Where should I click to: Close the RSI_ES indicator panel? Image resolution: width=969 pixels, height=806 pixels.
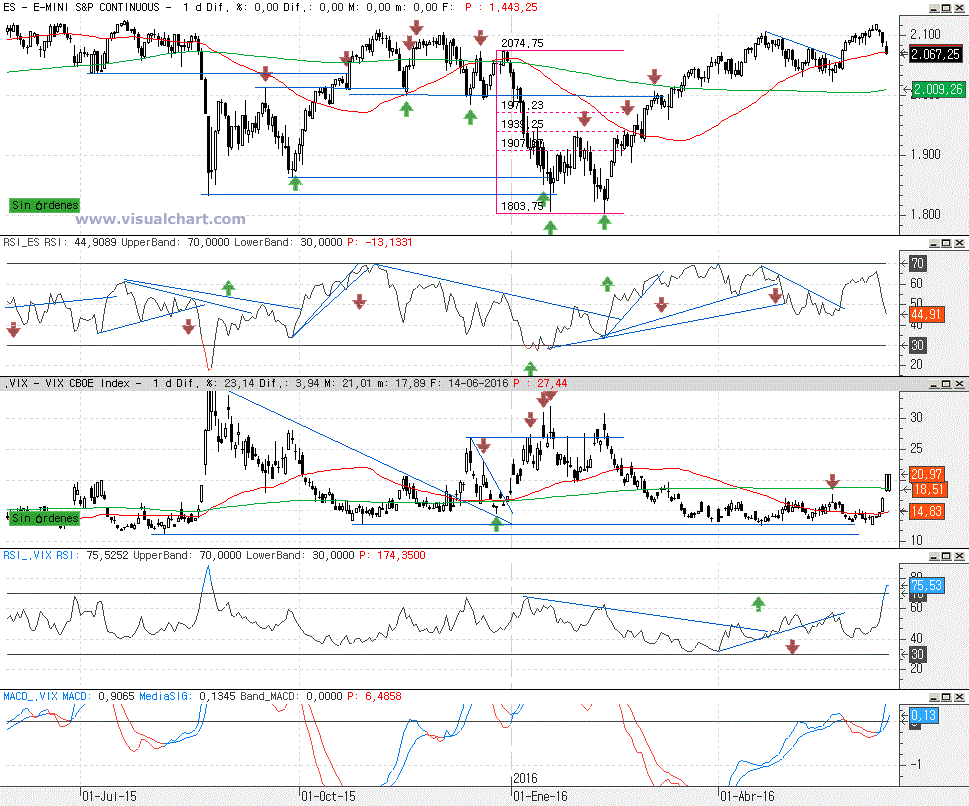pos(958,244)
